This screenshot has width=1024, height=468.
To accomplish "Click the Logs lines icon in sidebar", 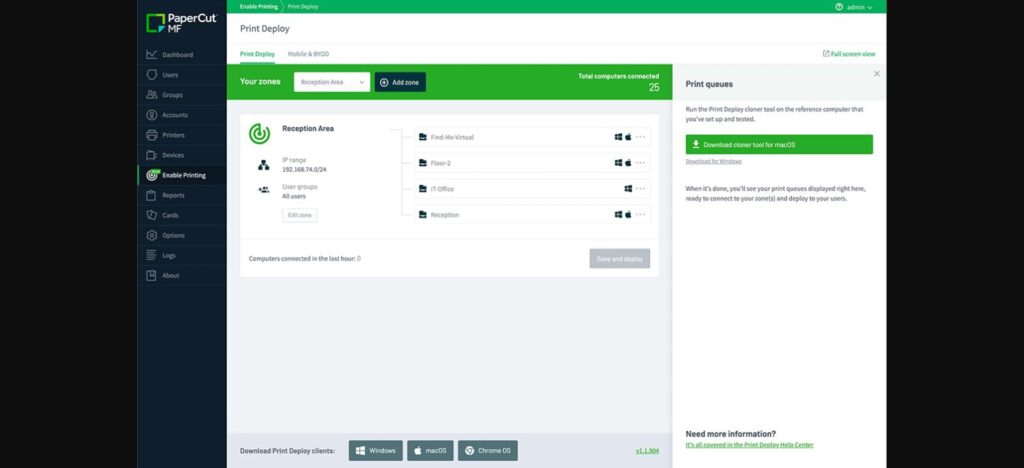I will pos(152,255).
